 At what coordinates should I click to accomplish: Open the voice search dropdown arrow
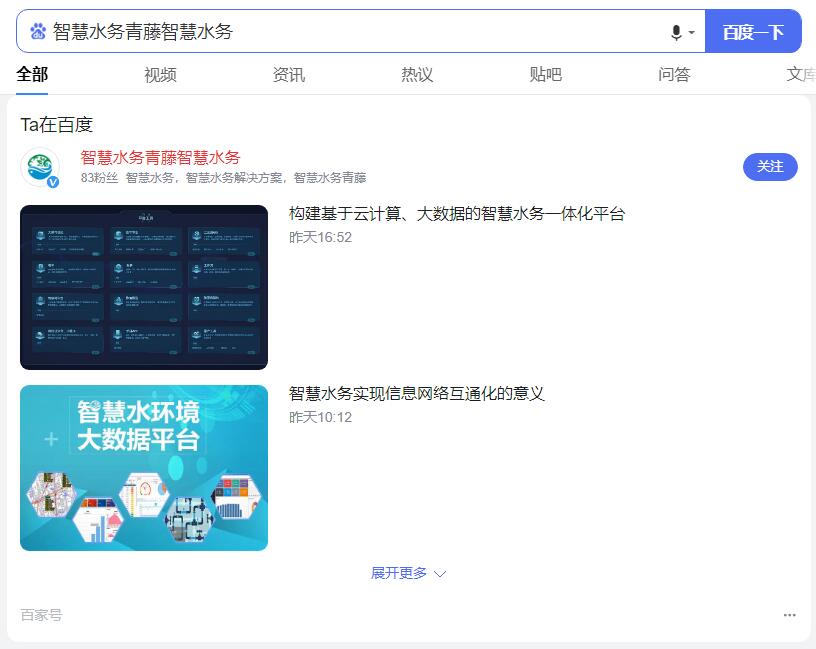692,32
